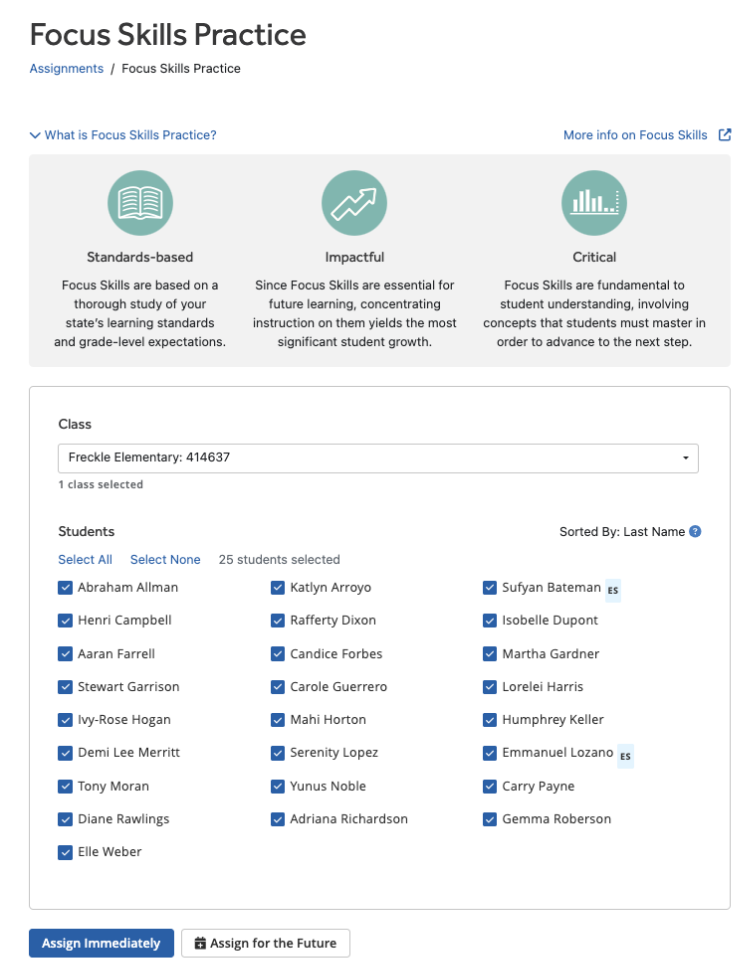Uncheck the Abraham Allman checkbox

tap(65, 588)
